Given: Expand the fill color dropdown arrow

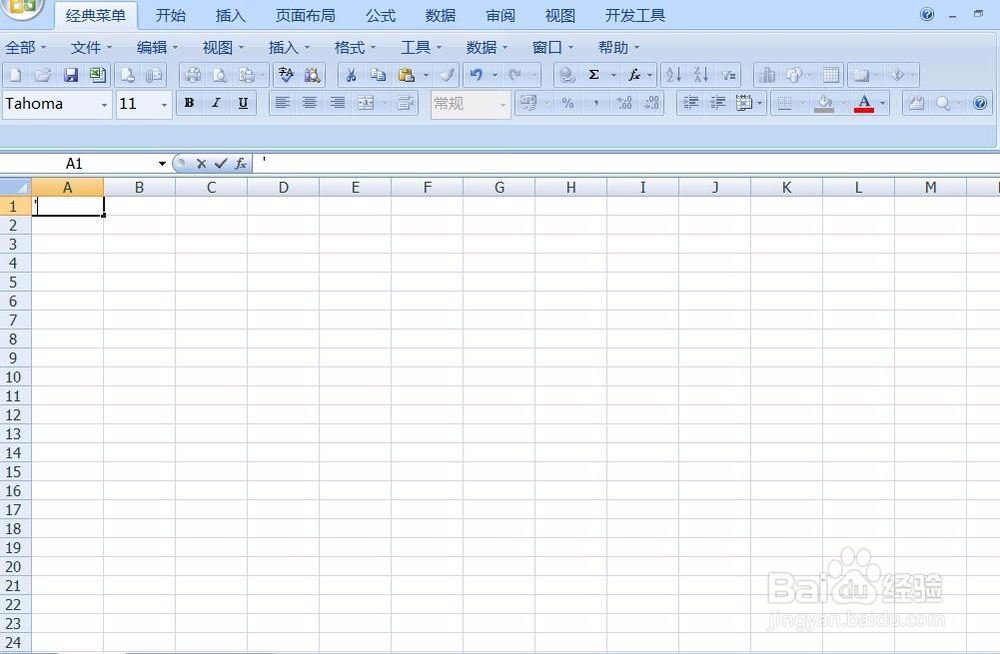Looking at the screenshot, I should 843,103.
